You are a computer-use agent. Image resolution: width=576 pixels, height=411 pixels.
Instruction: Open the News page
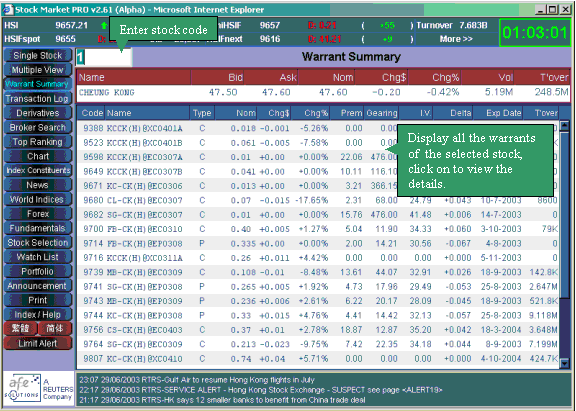click(x=38, y=185)
